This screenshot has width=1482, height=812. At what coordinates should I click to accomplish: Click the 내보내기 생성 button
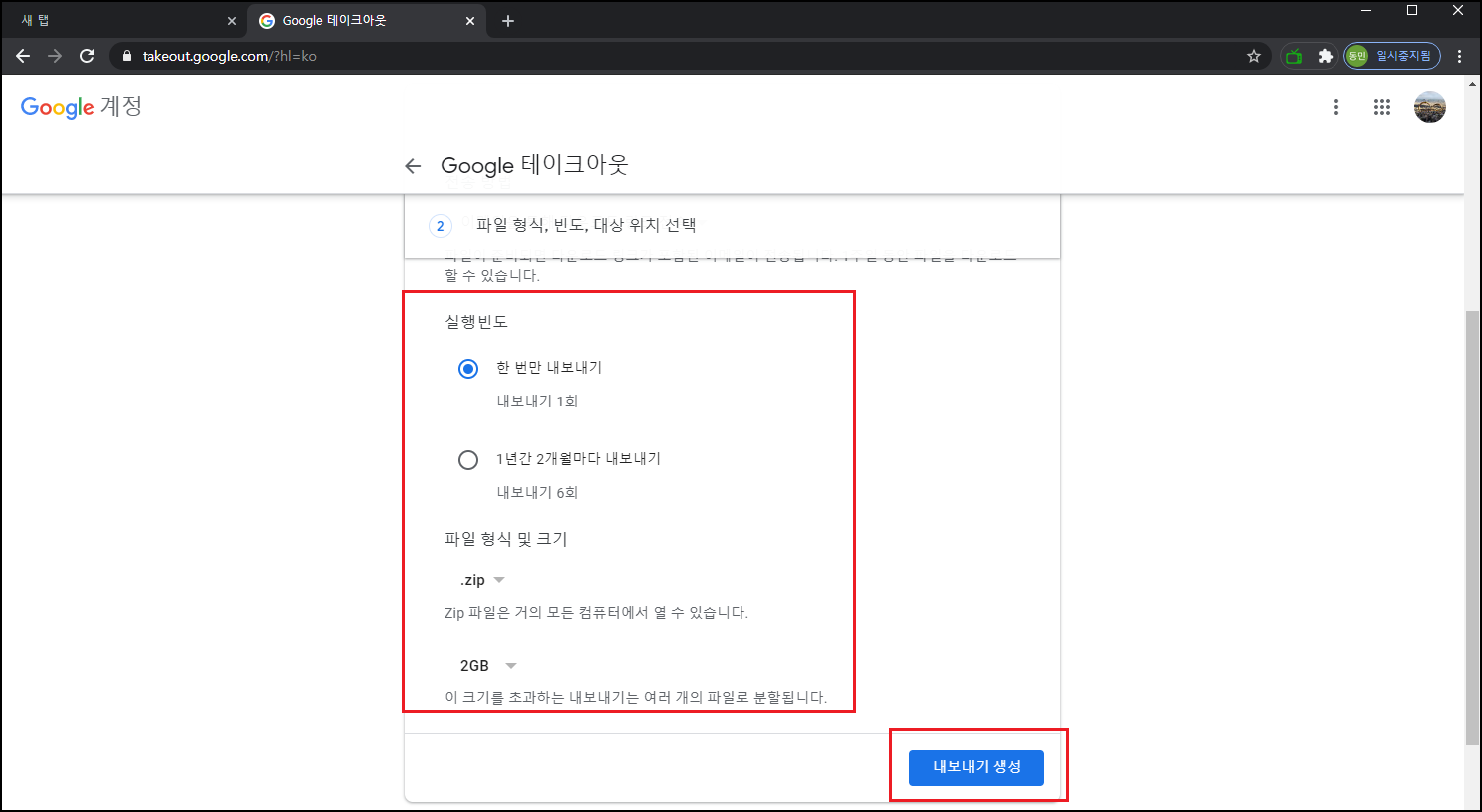[x=977, y=767]
